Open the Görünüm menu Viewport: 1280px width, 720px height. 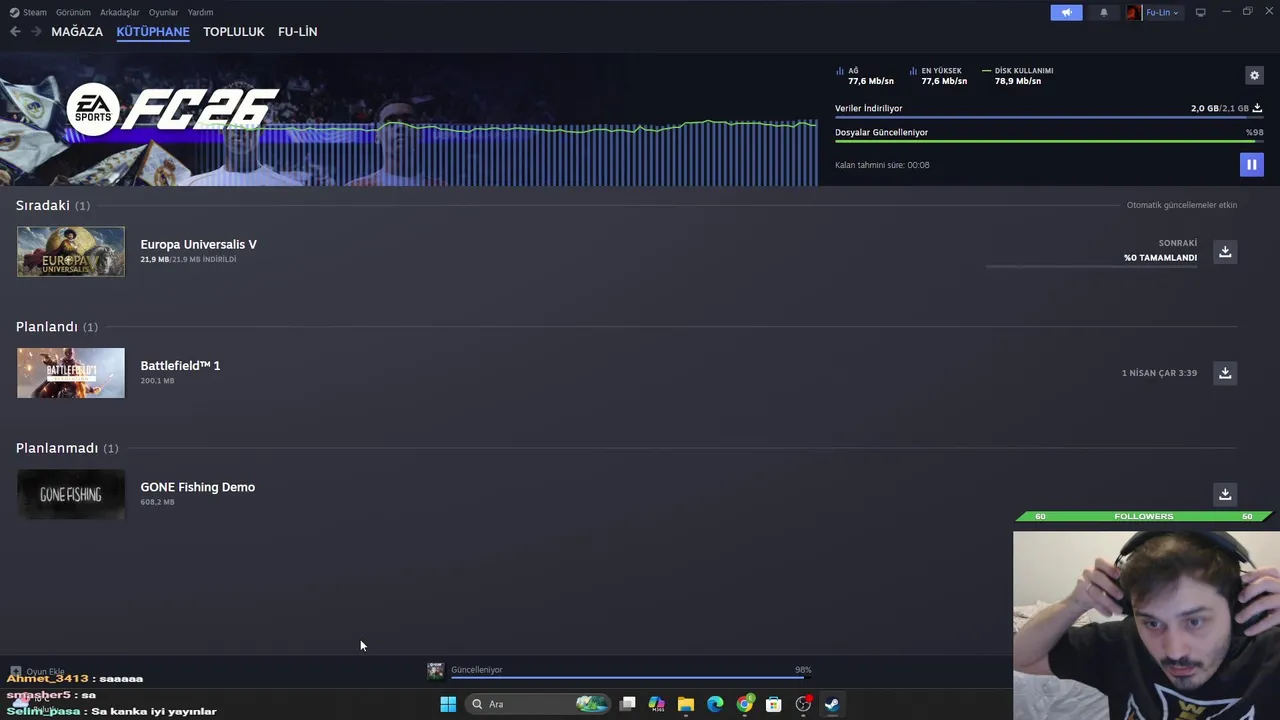(73, 12)
